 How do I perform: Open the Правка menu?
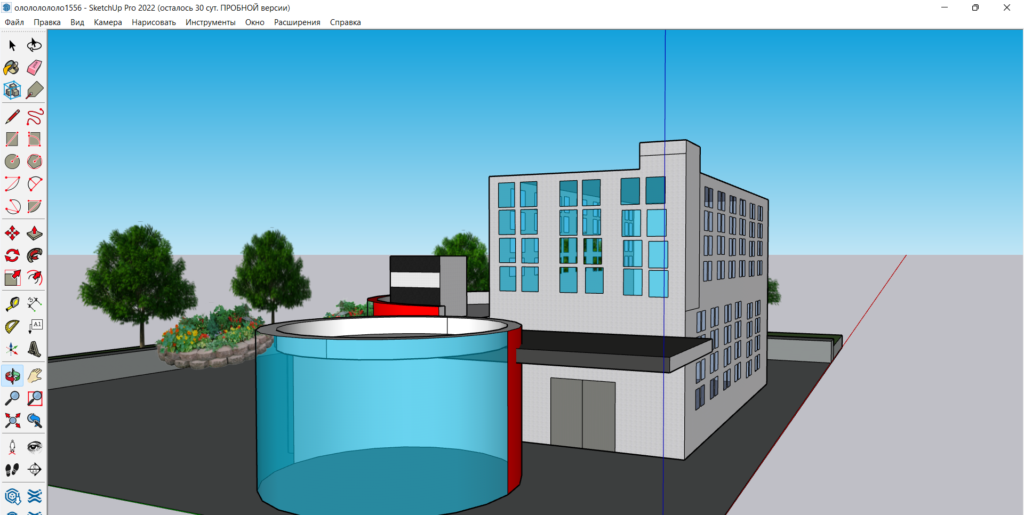47,22
